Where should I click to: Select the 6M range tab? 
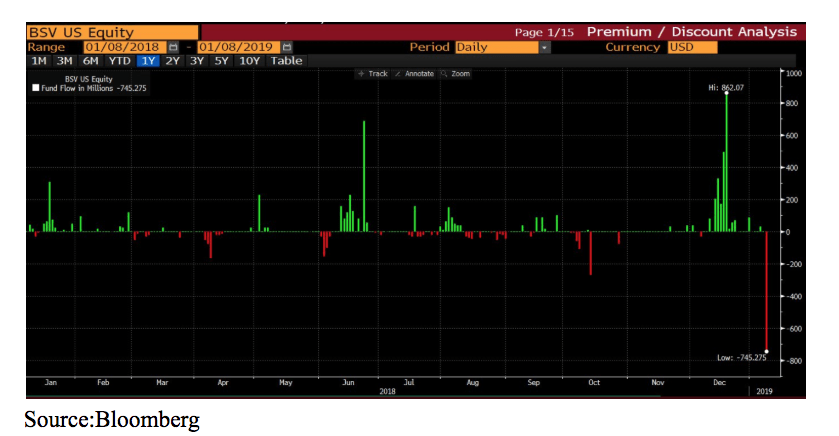pos(90,61)
